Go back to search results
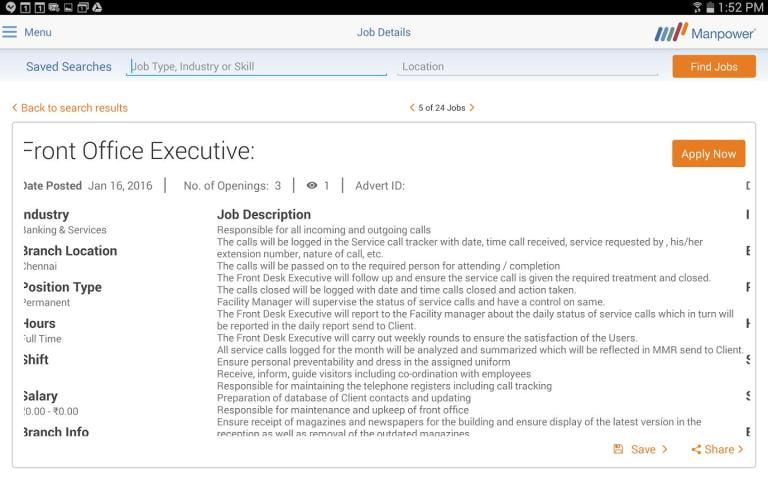Viewport: 768px width, 480px height. pos(74,108)
